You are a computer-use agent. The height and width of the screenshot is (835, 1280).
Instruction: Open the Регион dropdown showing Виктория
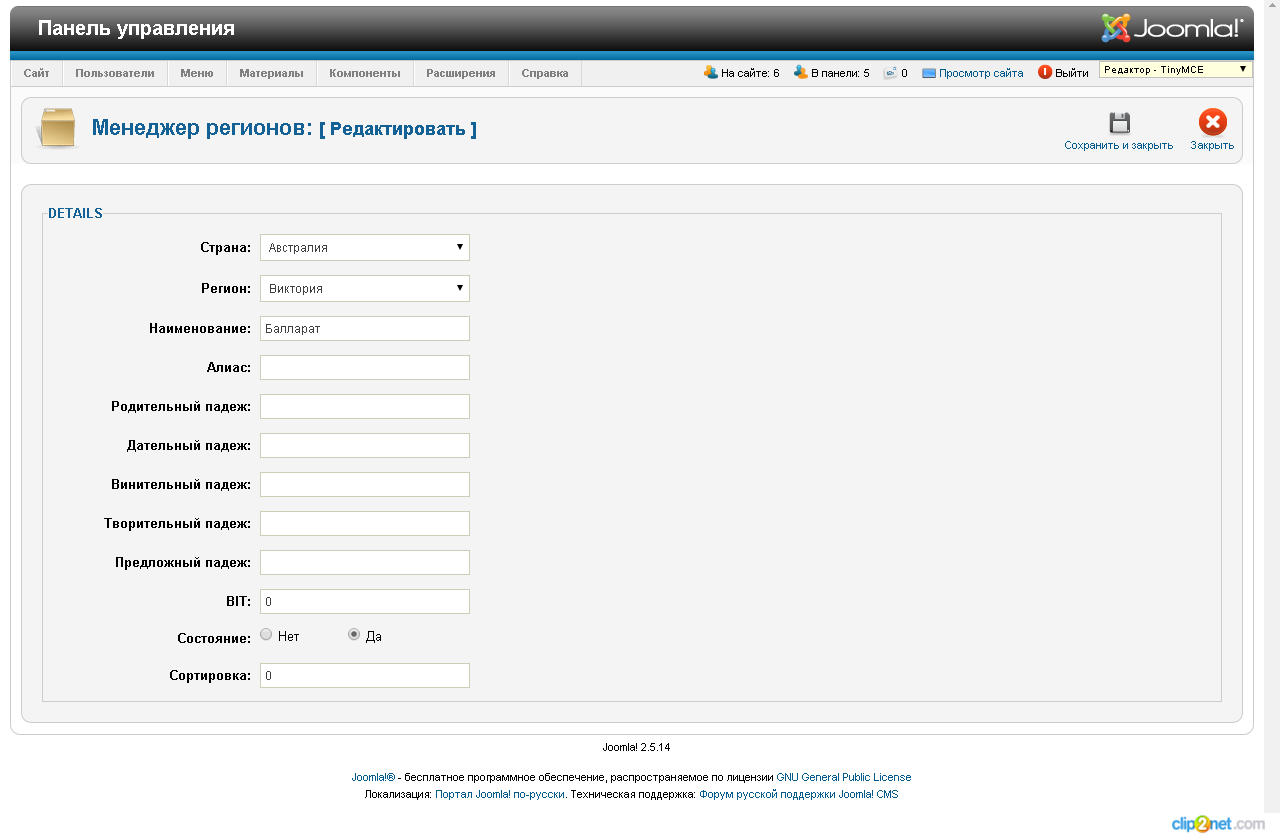click(365, 288)
